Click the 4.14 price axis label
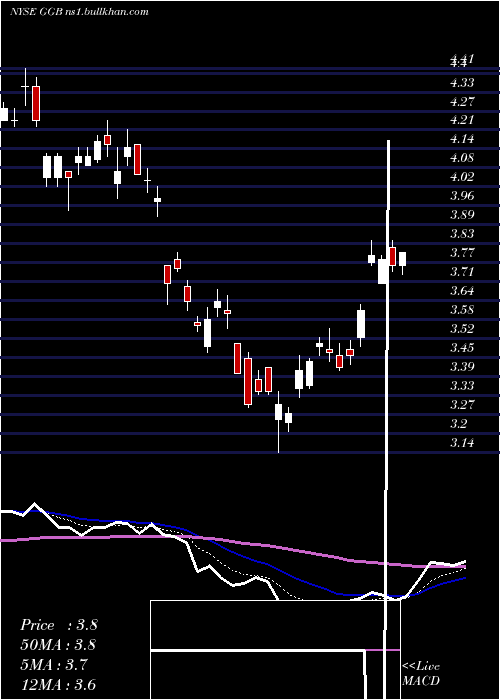This screenshot has width=500, height=700. coord(462,139)
